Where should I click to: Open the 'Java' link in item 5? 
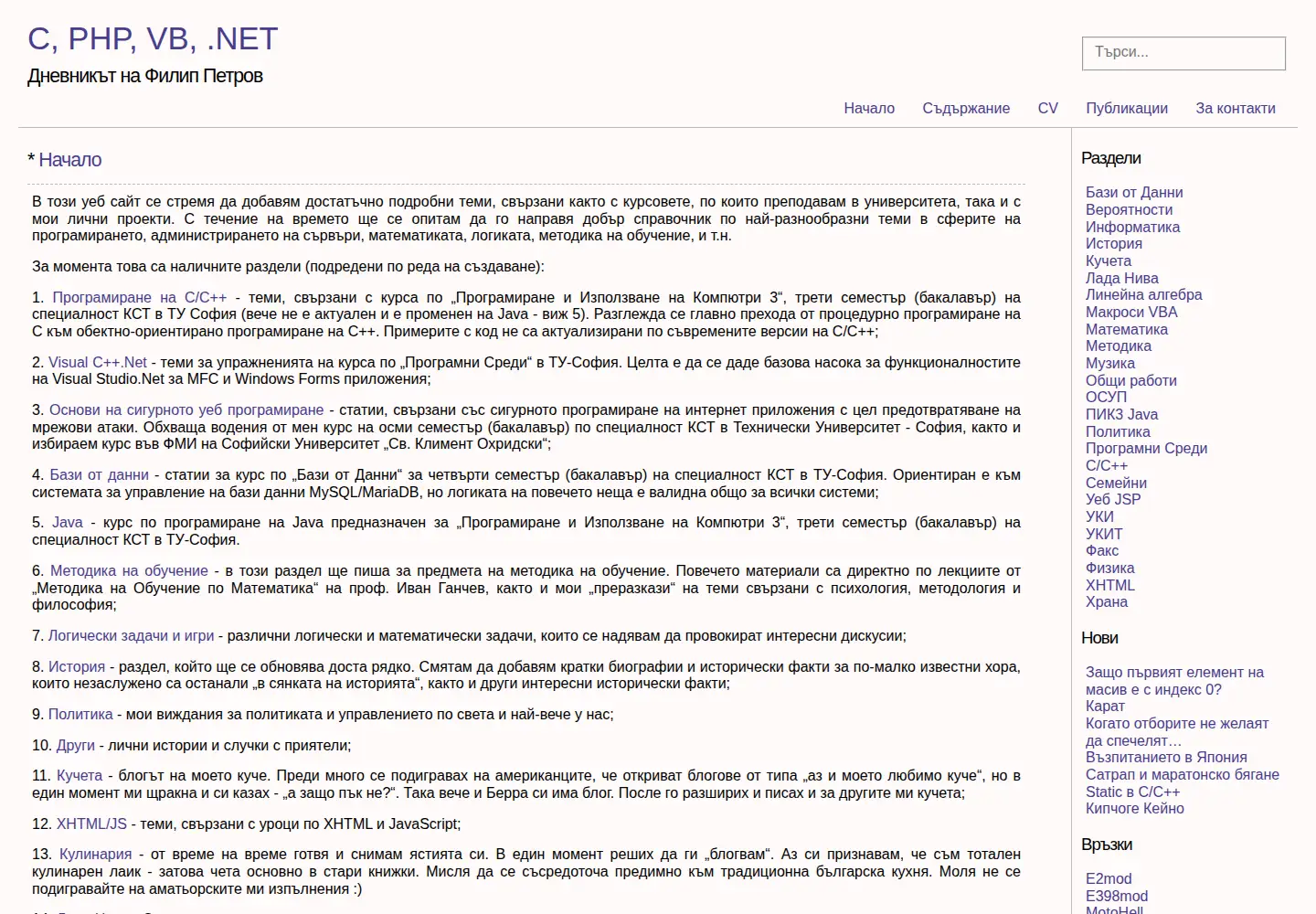68,522
